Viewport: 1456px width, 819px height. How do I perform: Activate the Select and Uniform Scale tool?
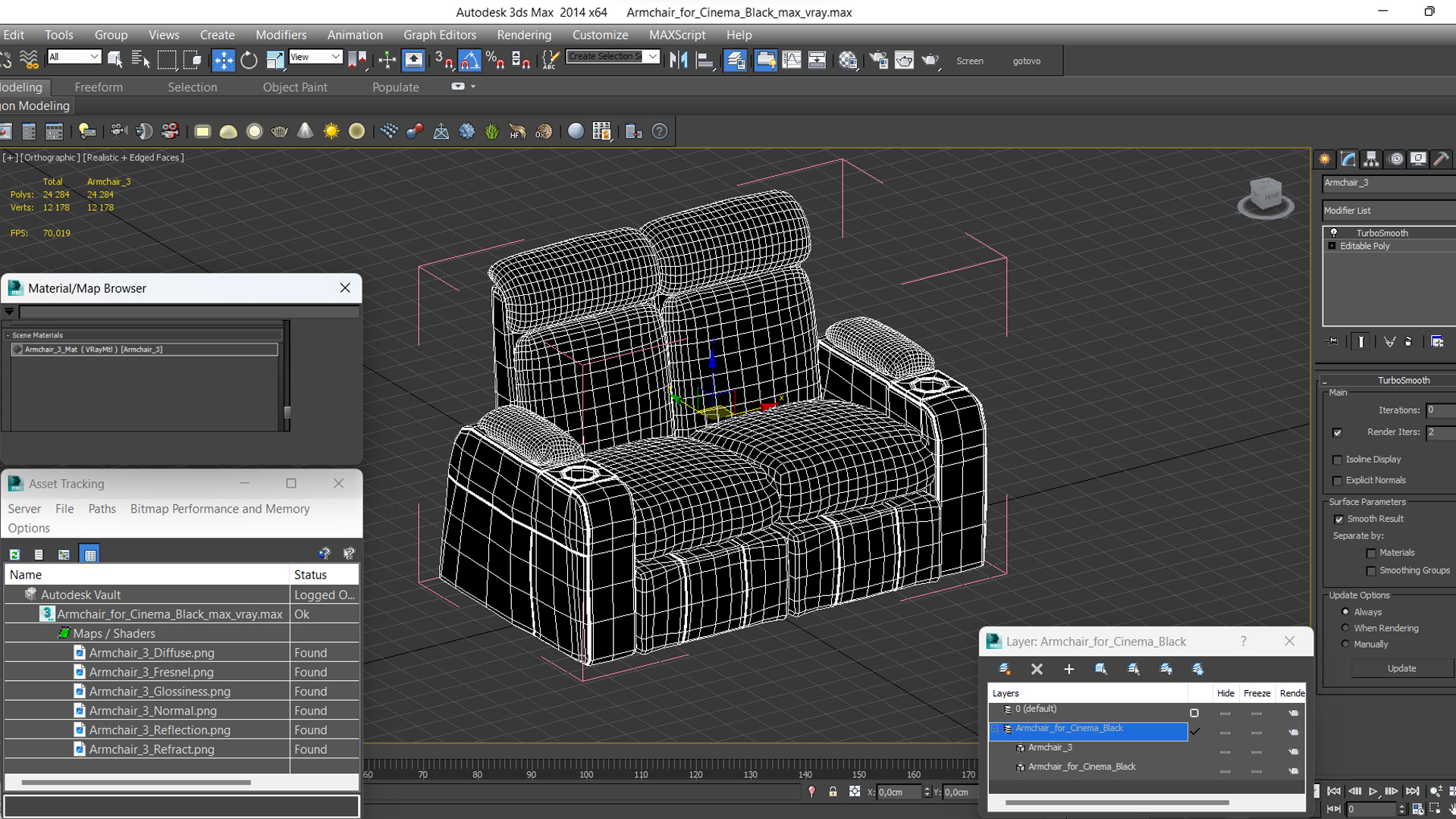click(x=275, y=60)
